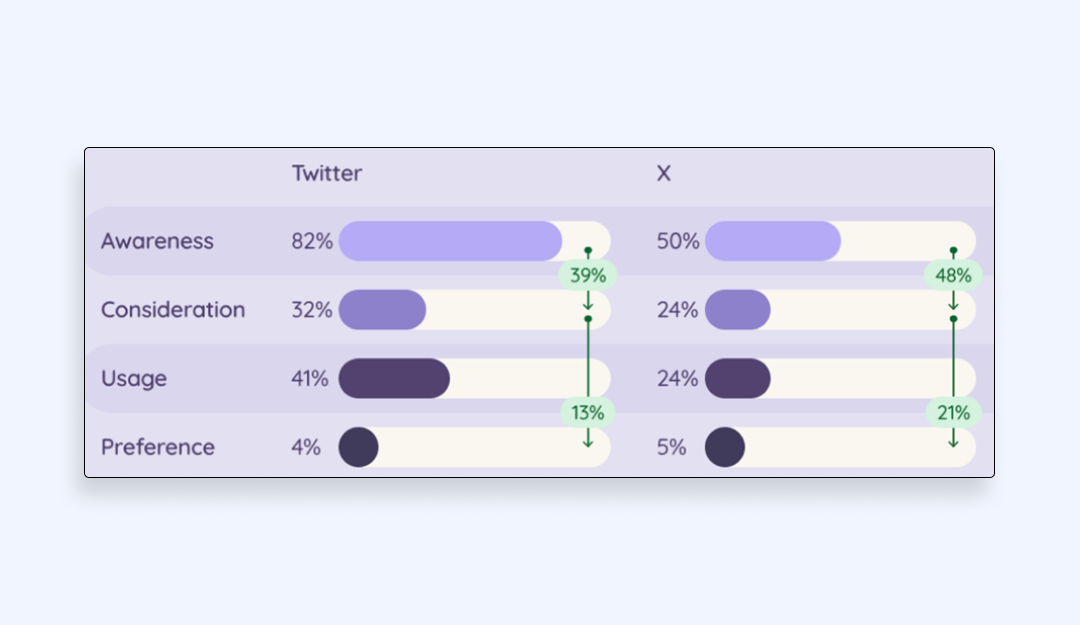Click the green 21% conversion badge
1080x625 pixels.
[x=953, y=413]
